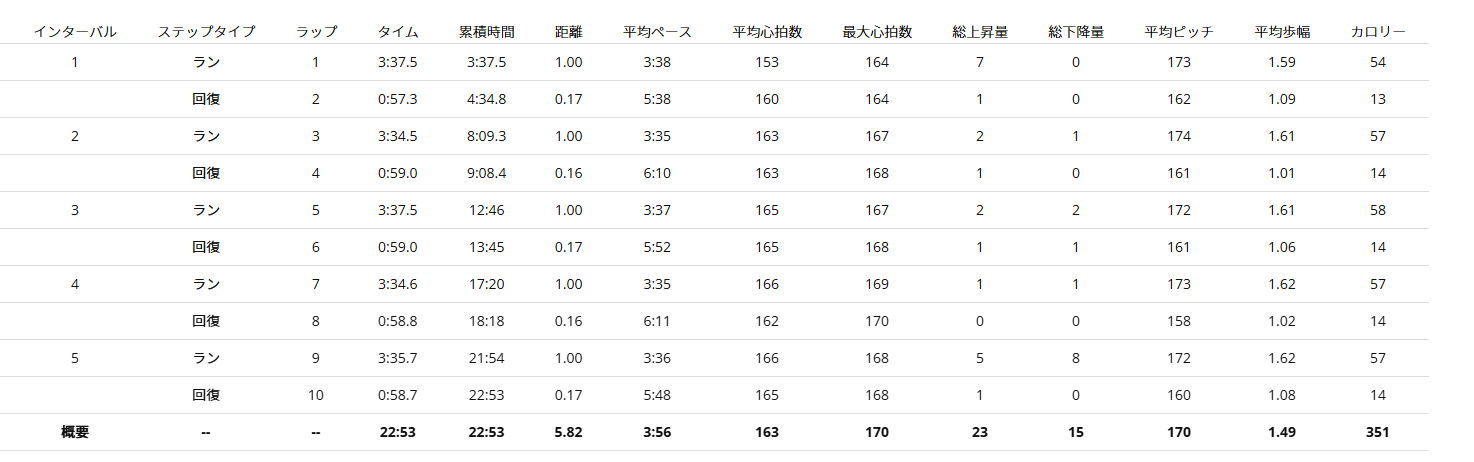Click lap 10 in the ラップ column
1474x462 pixels.
tap(316, 395)
